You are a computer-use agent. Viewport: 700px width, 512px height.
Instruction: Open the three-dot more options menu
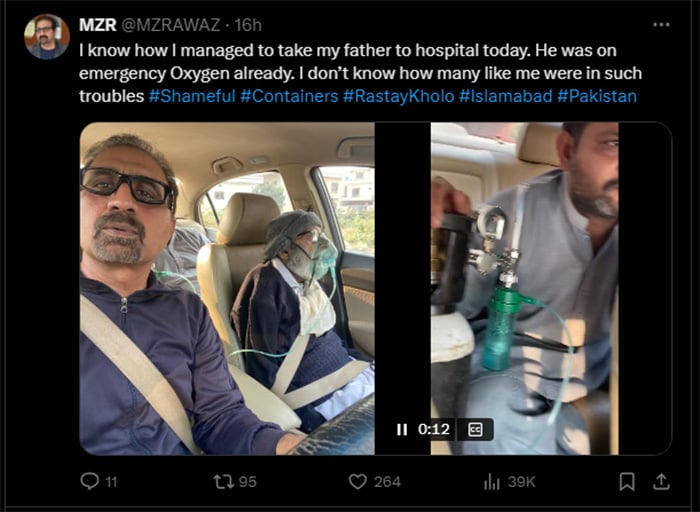coord(661,24)
